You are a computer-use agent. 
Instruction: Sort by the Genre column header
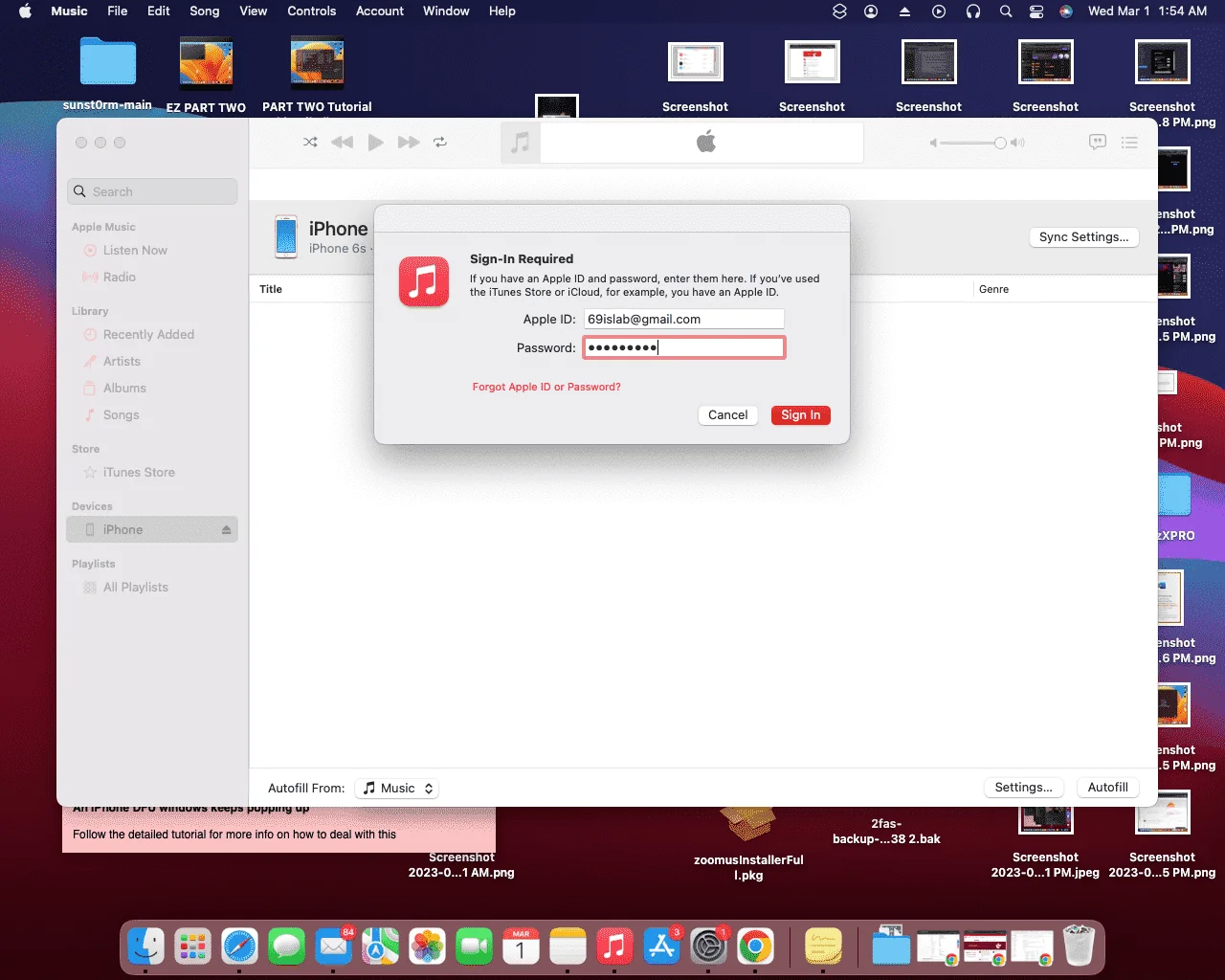click(993, 289)
